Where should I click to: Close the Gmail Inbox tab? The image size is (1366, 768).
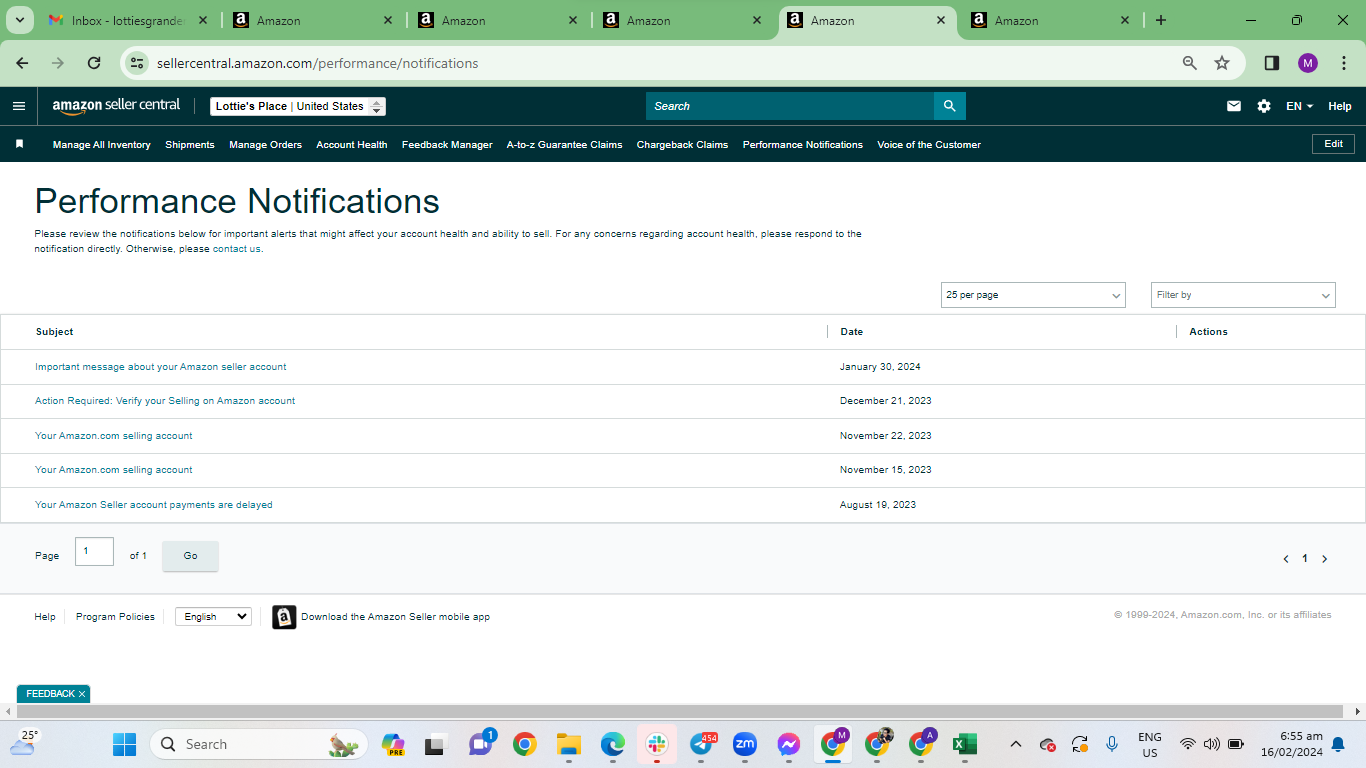tap(204, 20)
